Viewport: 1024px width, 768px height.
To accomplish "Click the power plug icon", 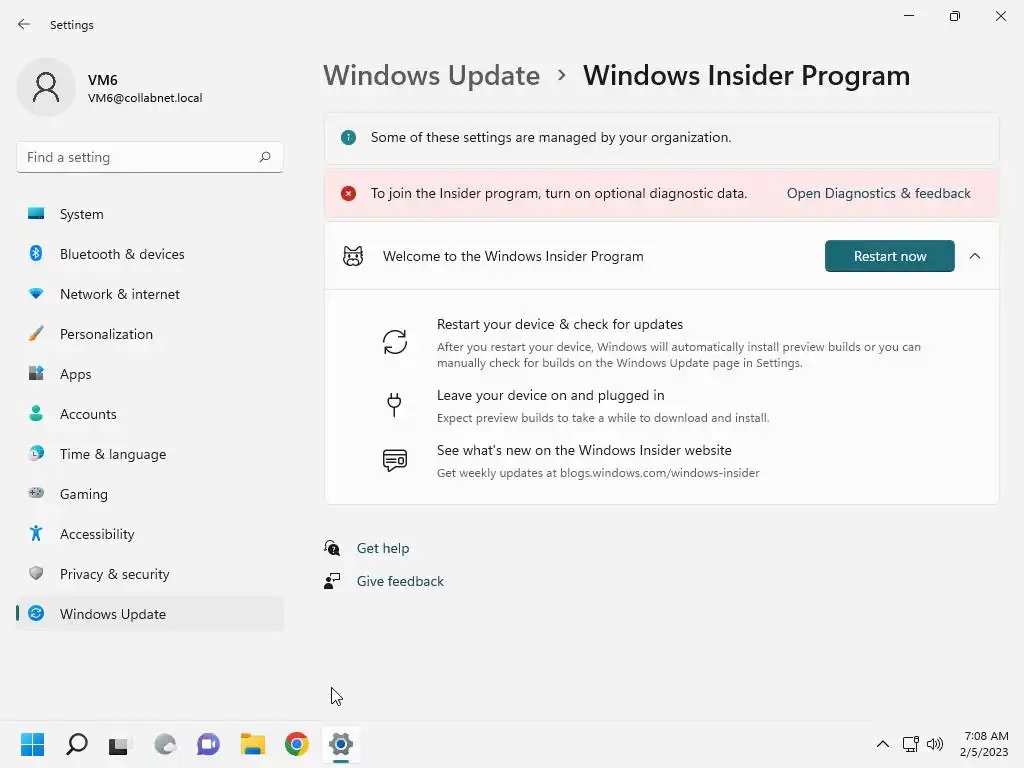I will click(x=394, y=404).
